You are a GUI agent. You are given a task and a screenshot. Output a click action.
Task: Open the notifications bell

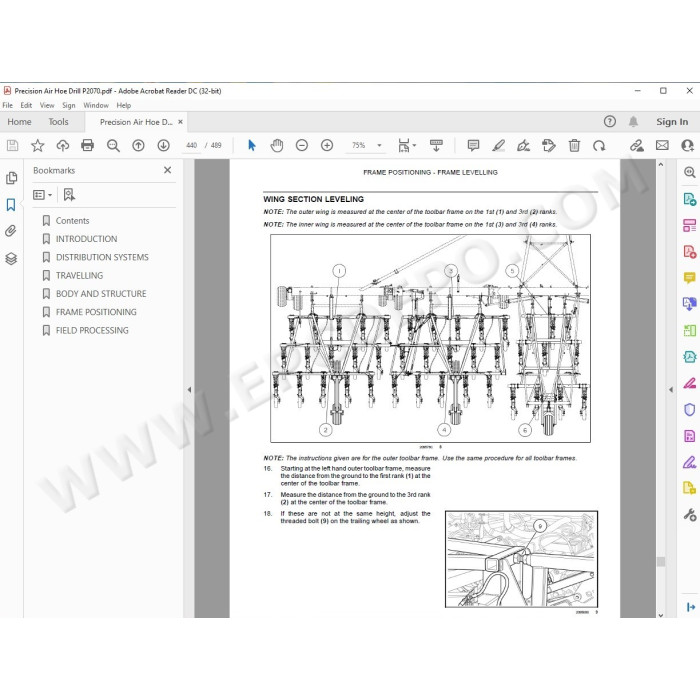633,121
